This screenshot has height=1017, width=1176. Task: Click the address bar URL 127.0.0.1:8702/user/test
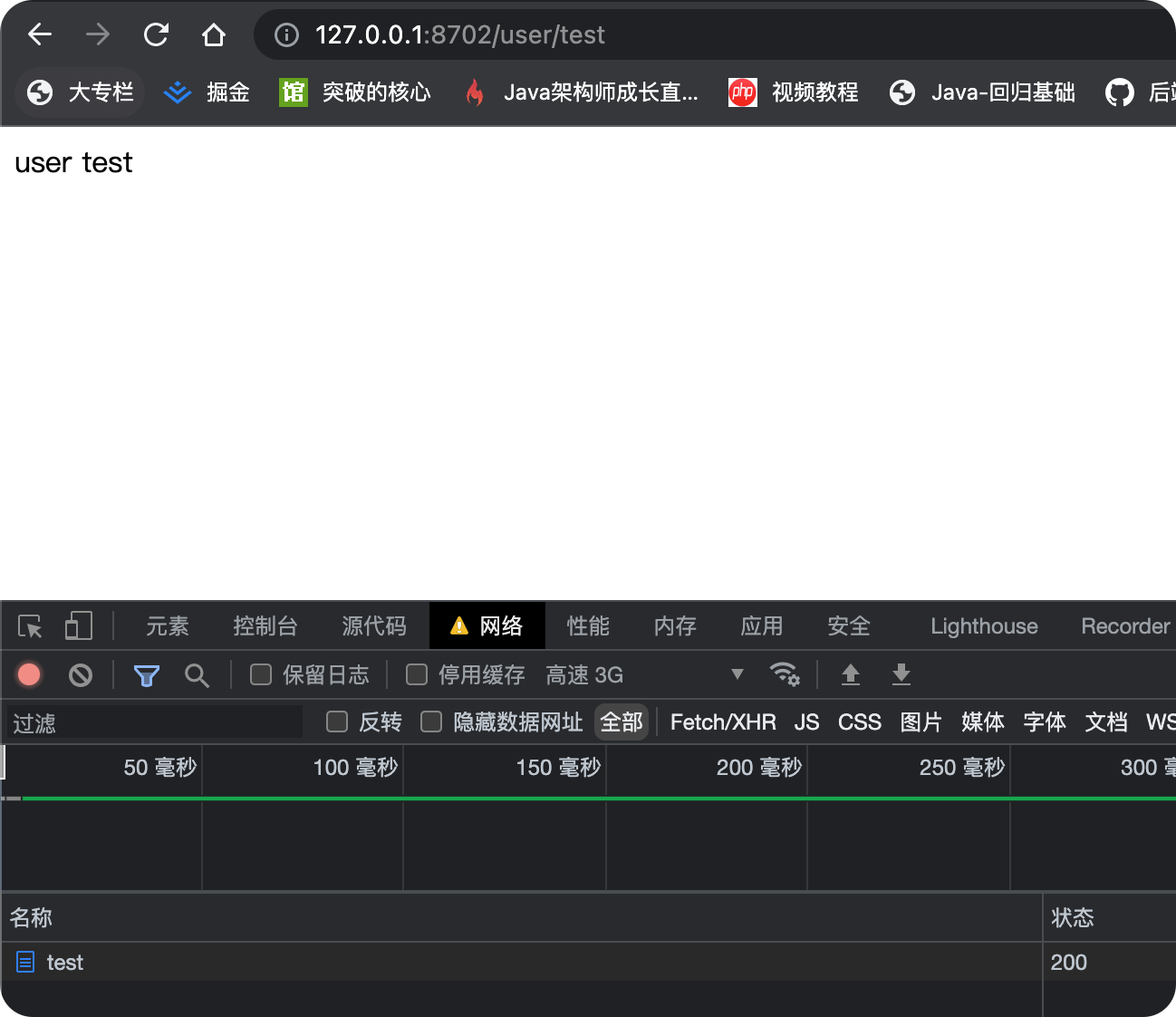[x=459, y=34]
